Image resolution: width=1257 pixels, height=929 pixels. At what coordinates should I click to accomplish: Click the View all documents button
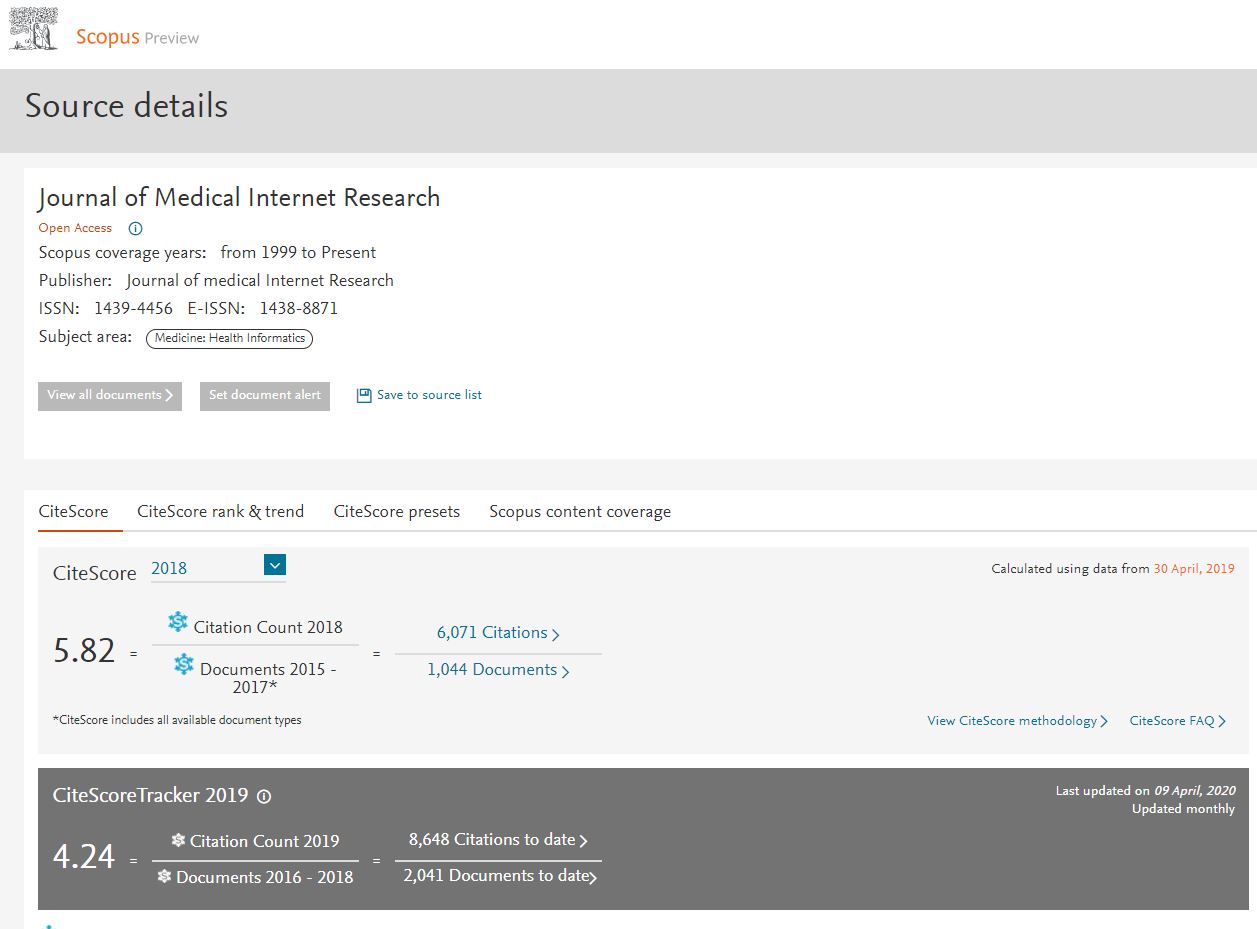110,396
